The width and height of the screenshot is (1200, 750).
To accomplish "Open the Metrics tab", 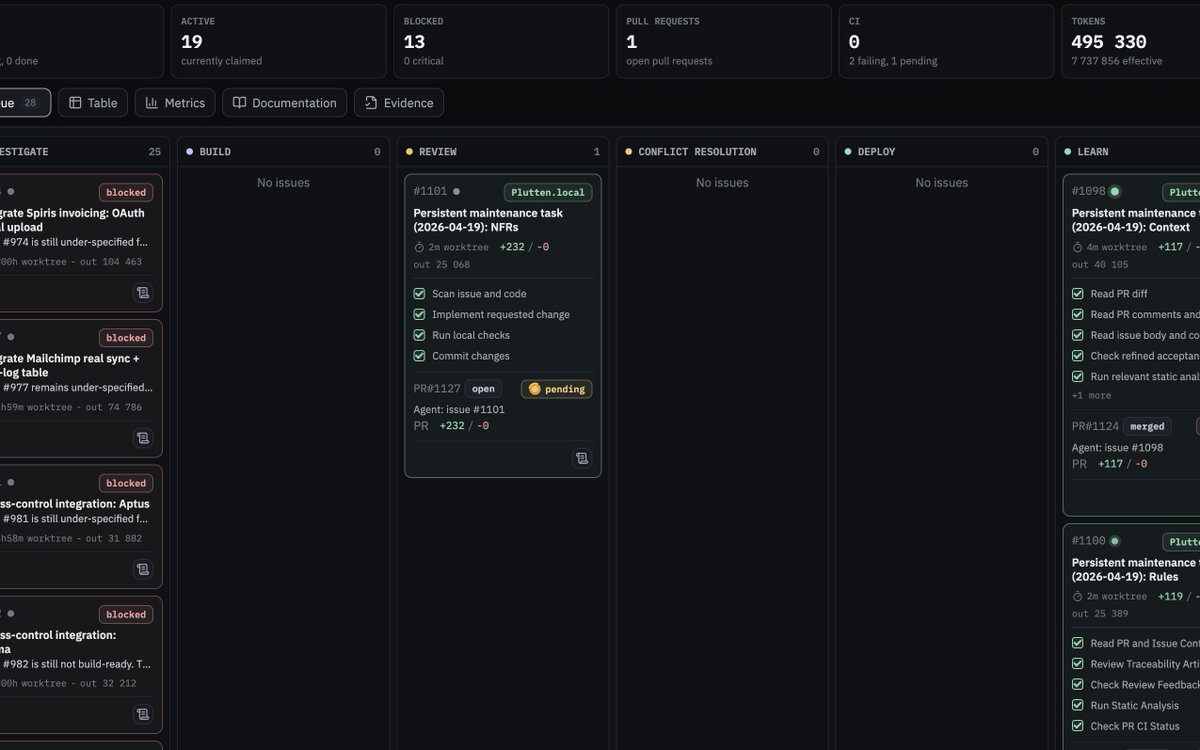I will tap(175, 103).
